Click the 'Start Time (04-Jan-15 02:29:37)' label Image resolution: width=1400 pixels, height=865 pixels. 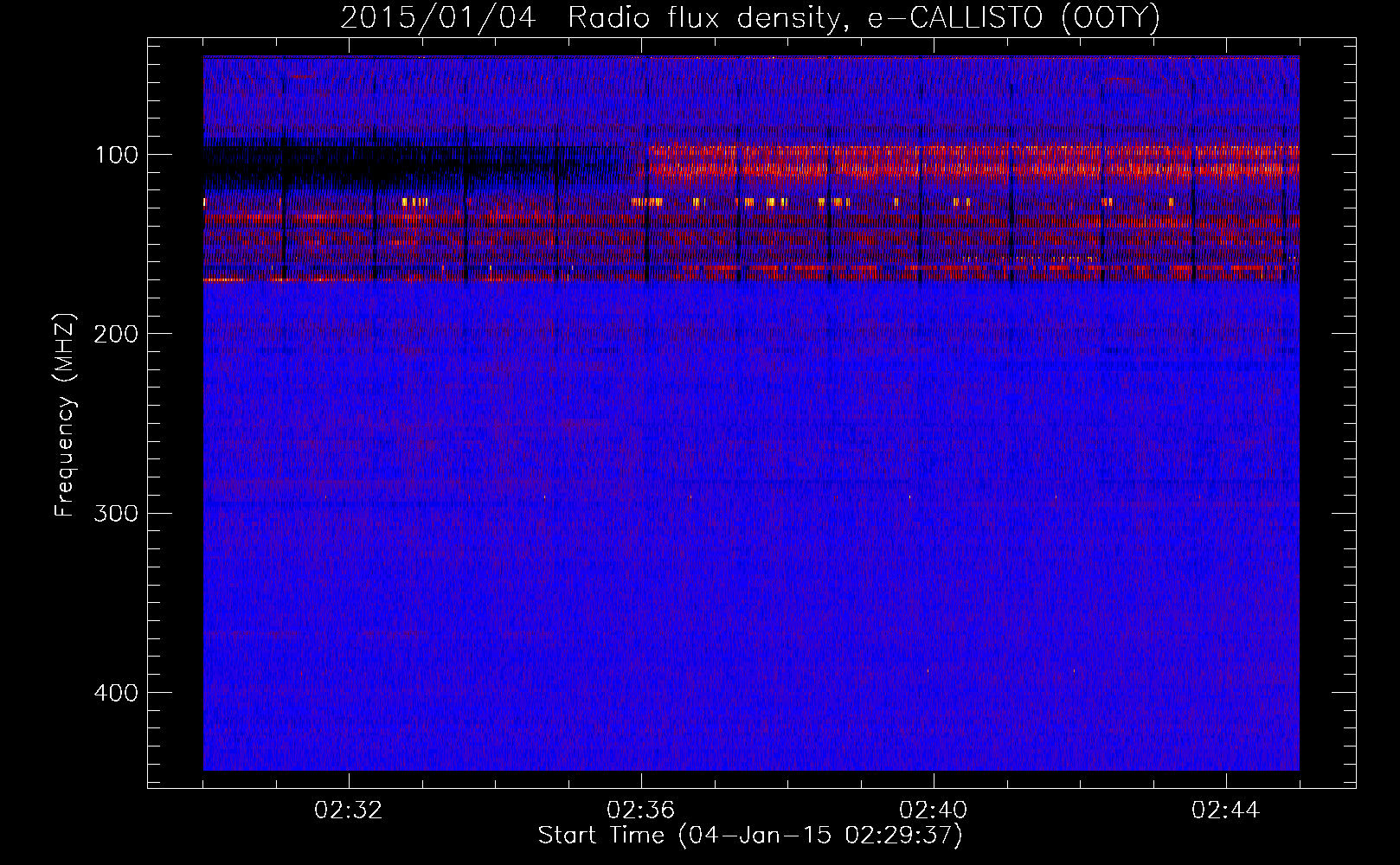point(750,836)
